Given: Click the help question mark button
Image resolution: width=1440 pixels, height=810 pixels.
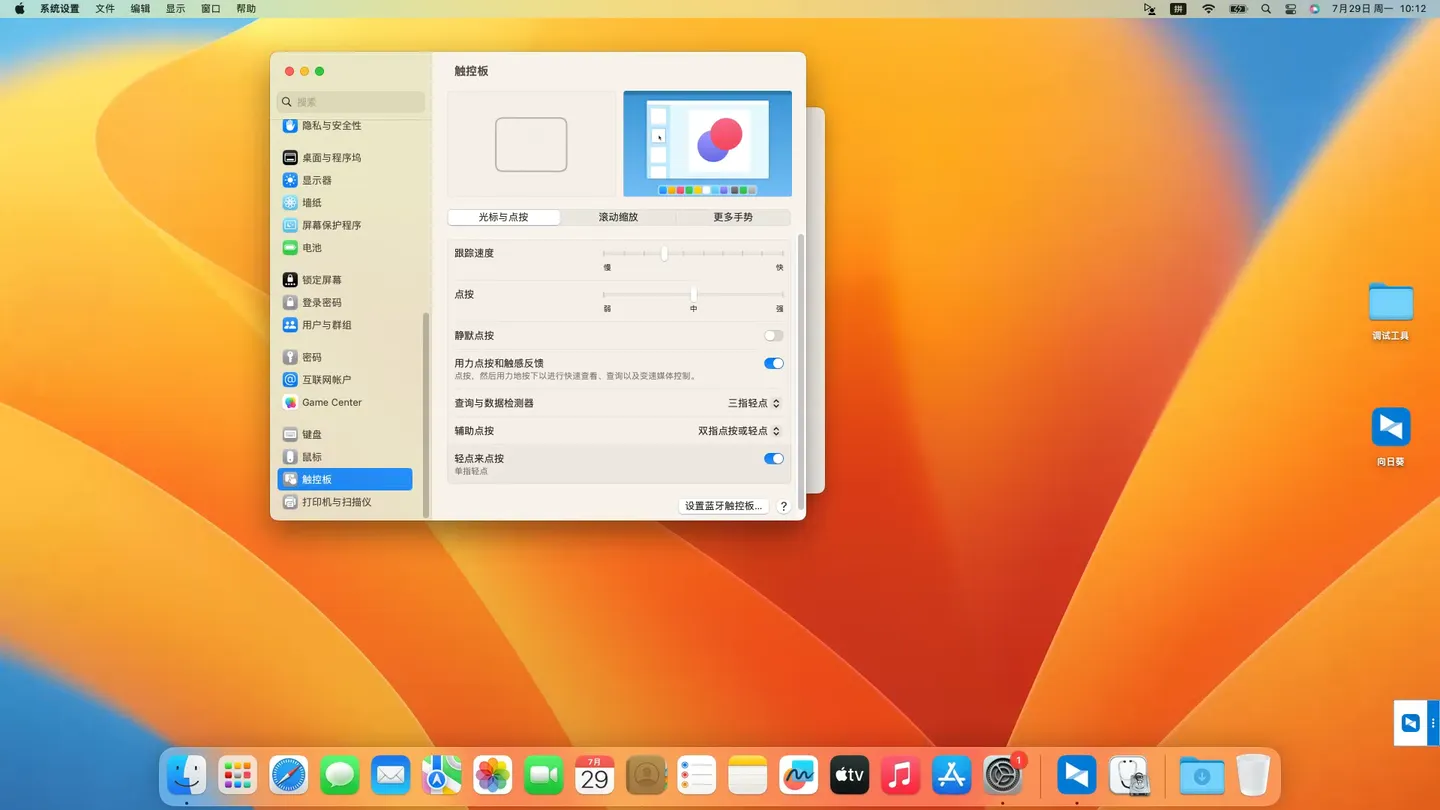Looking at the screenshot, I should click(x=783, y=506).
